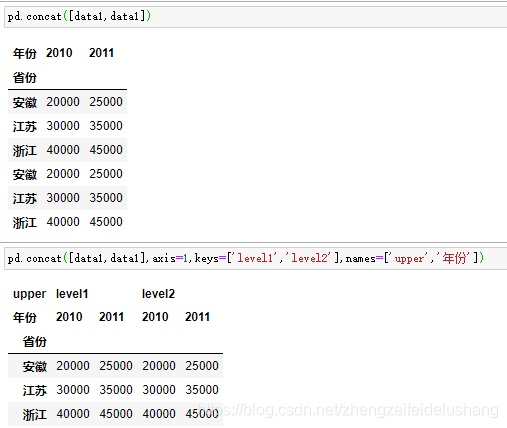Select 30000 in first 江苏 row of top table
The image size is (507, 428).
pyautogui.click(x=63, y=126)
